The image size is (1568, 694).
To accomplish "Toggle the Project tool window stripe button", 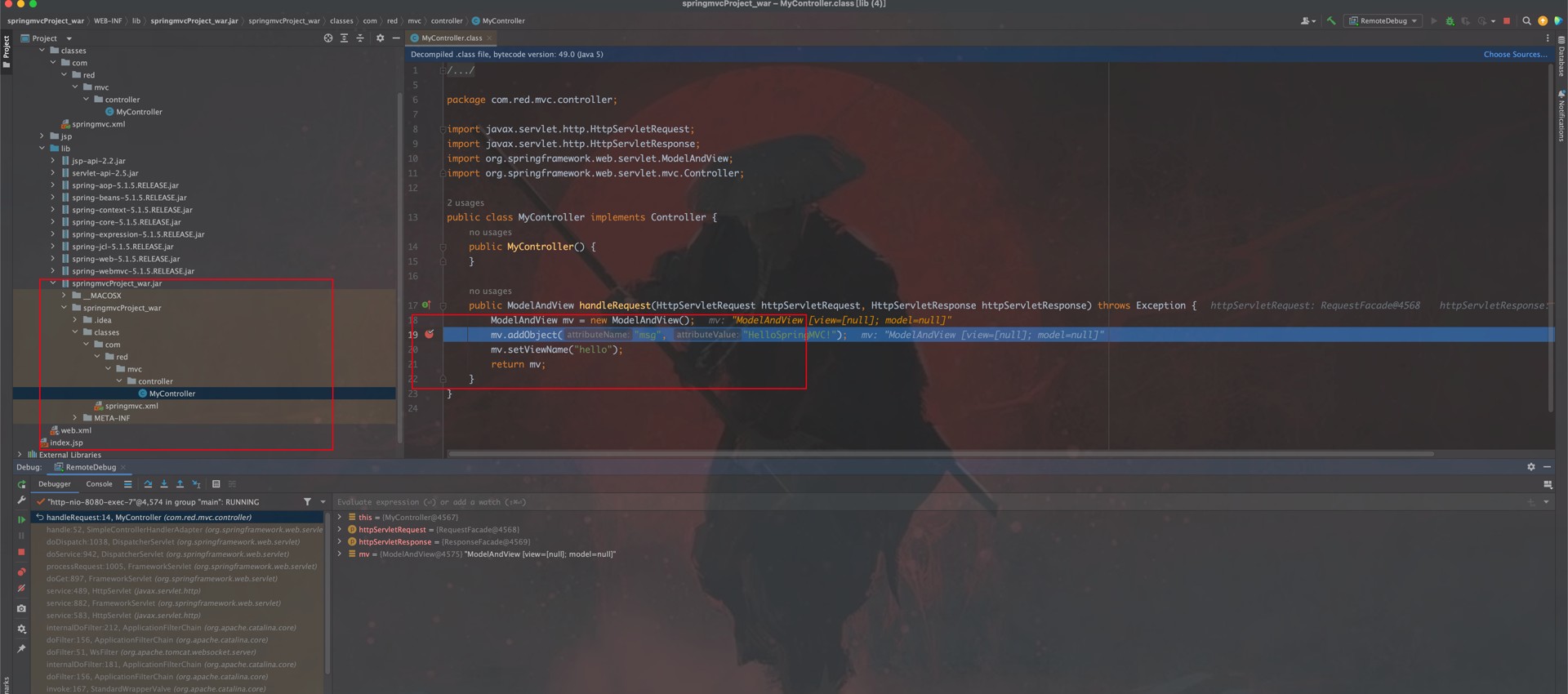I will 6,51.
